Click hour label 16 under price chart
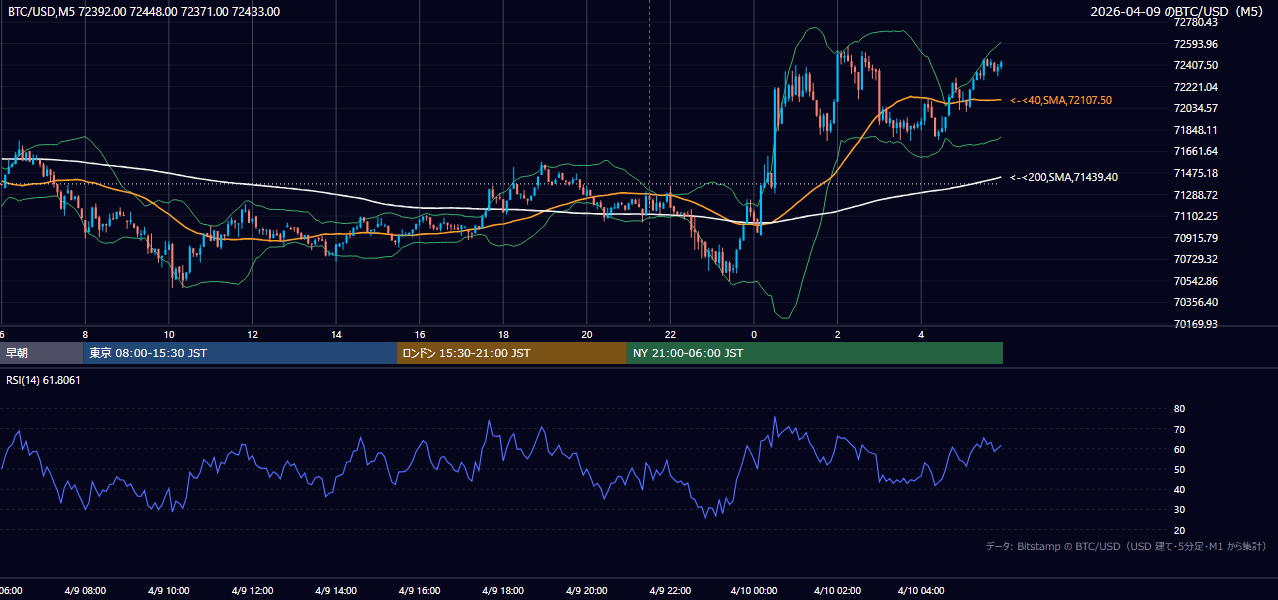 [x=420, y=335]
